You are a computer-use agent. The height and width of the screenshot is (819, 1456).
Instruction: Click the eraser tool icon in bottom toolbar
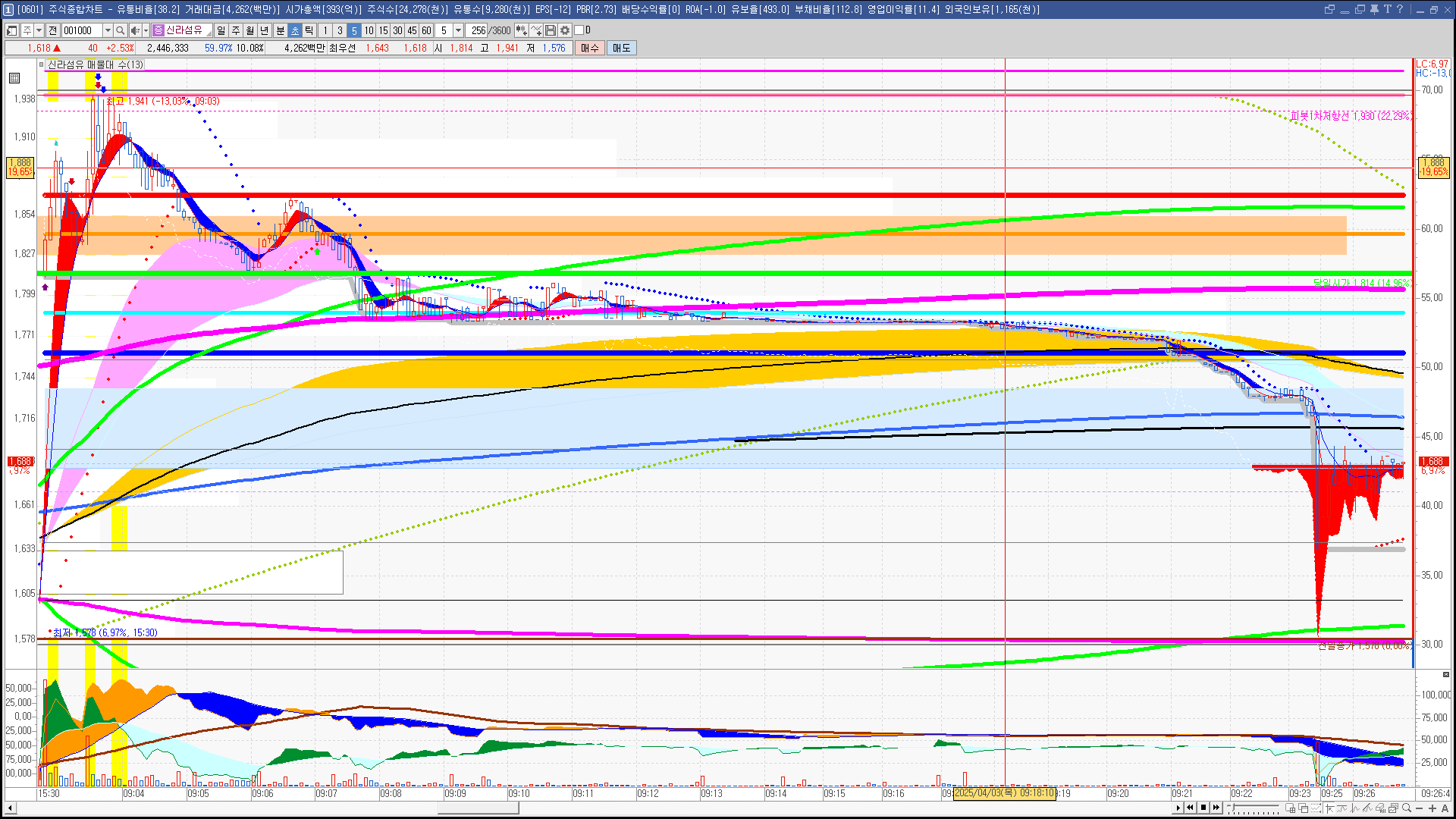[1379, 808]
